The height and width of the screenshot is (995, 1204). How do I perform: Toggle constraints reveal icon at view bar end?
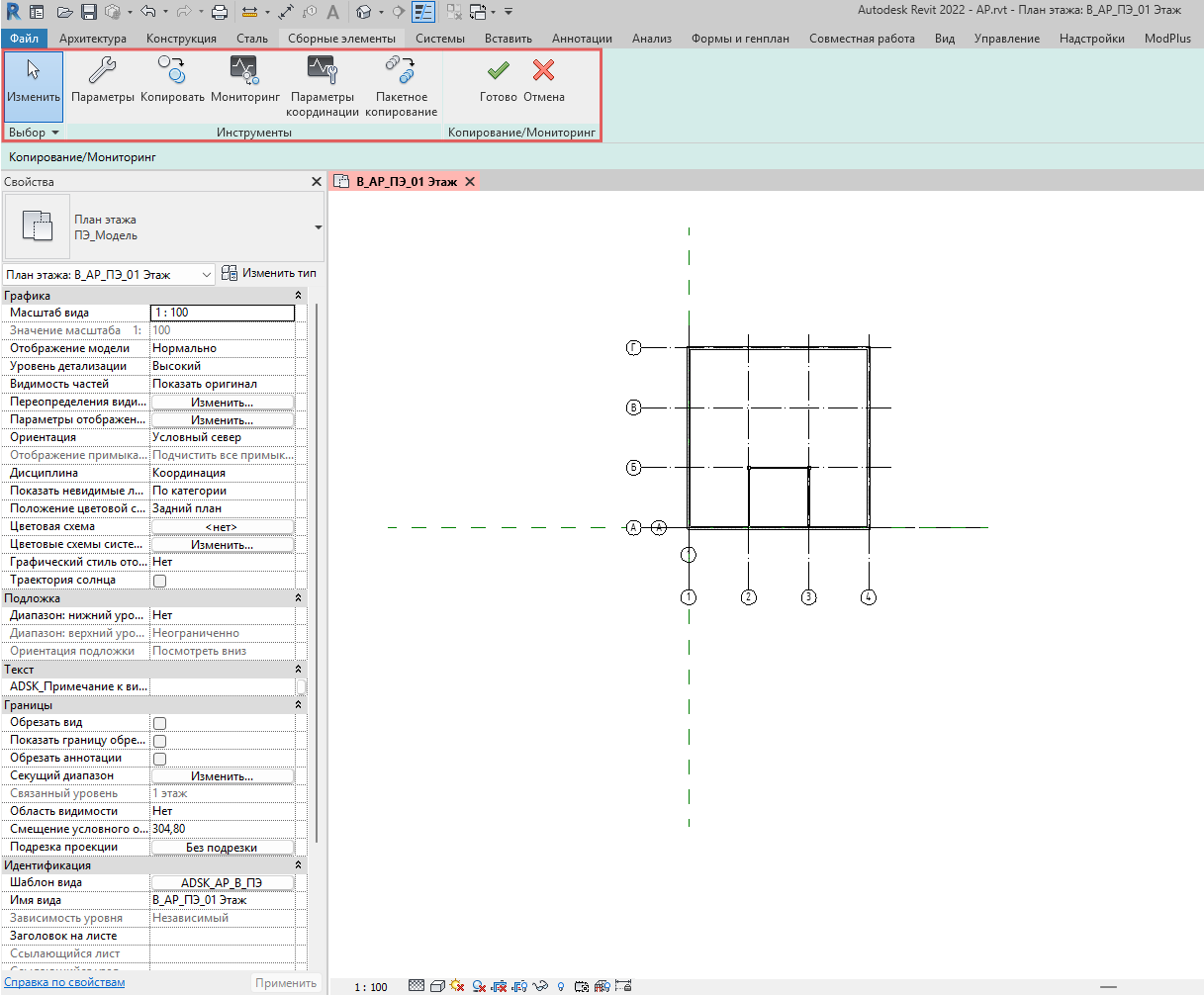click(624, 986)
